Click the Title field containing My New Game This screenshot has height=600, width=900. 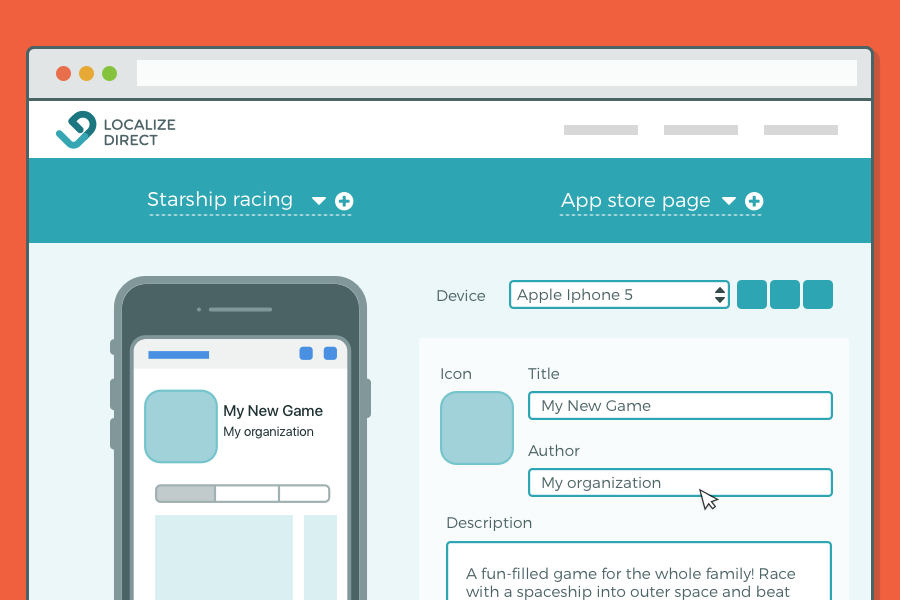pos(680,406)
